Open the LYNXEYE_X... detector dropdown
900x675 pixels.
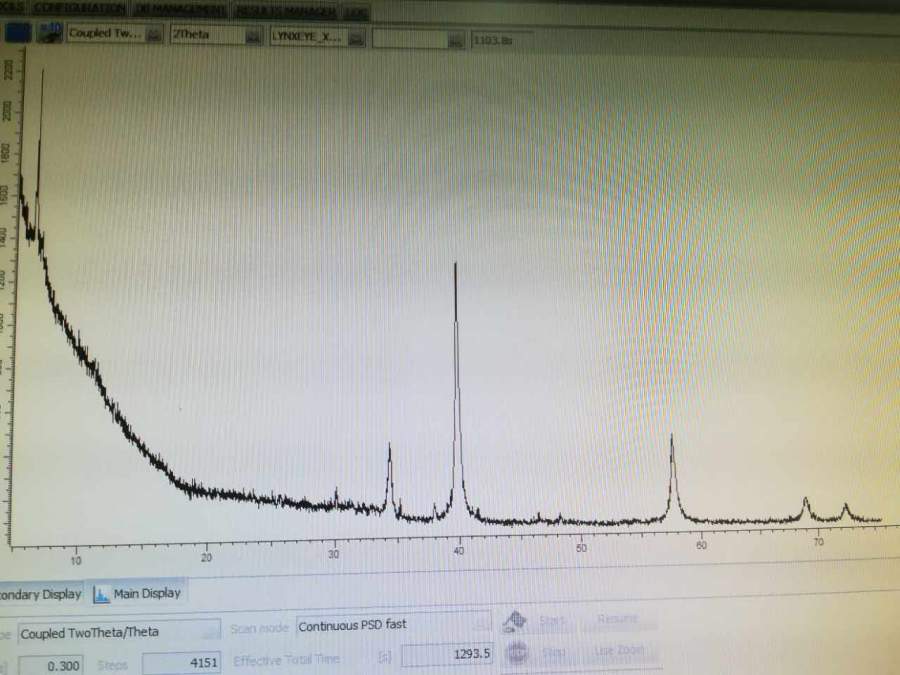(317, 37)
